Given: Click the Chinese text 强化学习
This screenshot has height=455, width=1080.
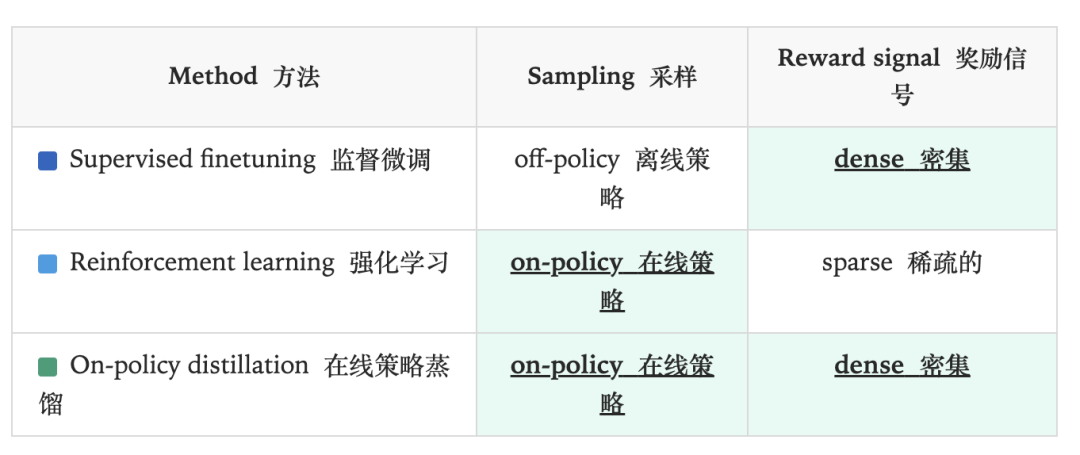Looking at the screenshot, I should (399, 263).
